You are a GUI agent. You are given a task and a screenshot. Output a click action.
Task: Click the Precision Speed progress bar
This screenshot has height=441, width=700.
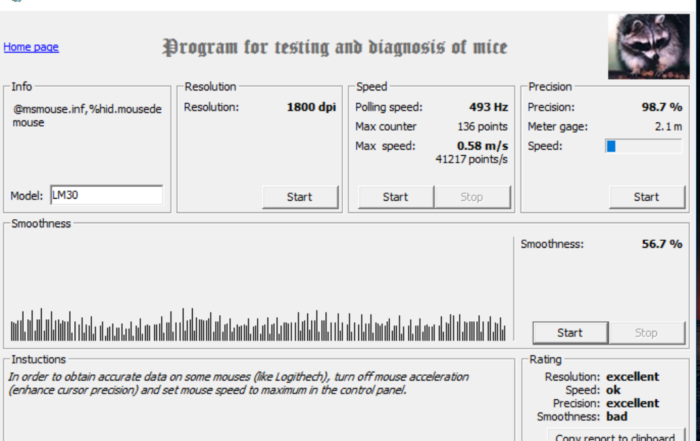point(644,146)
